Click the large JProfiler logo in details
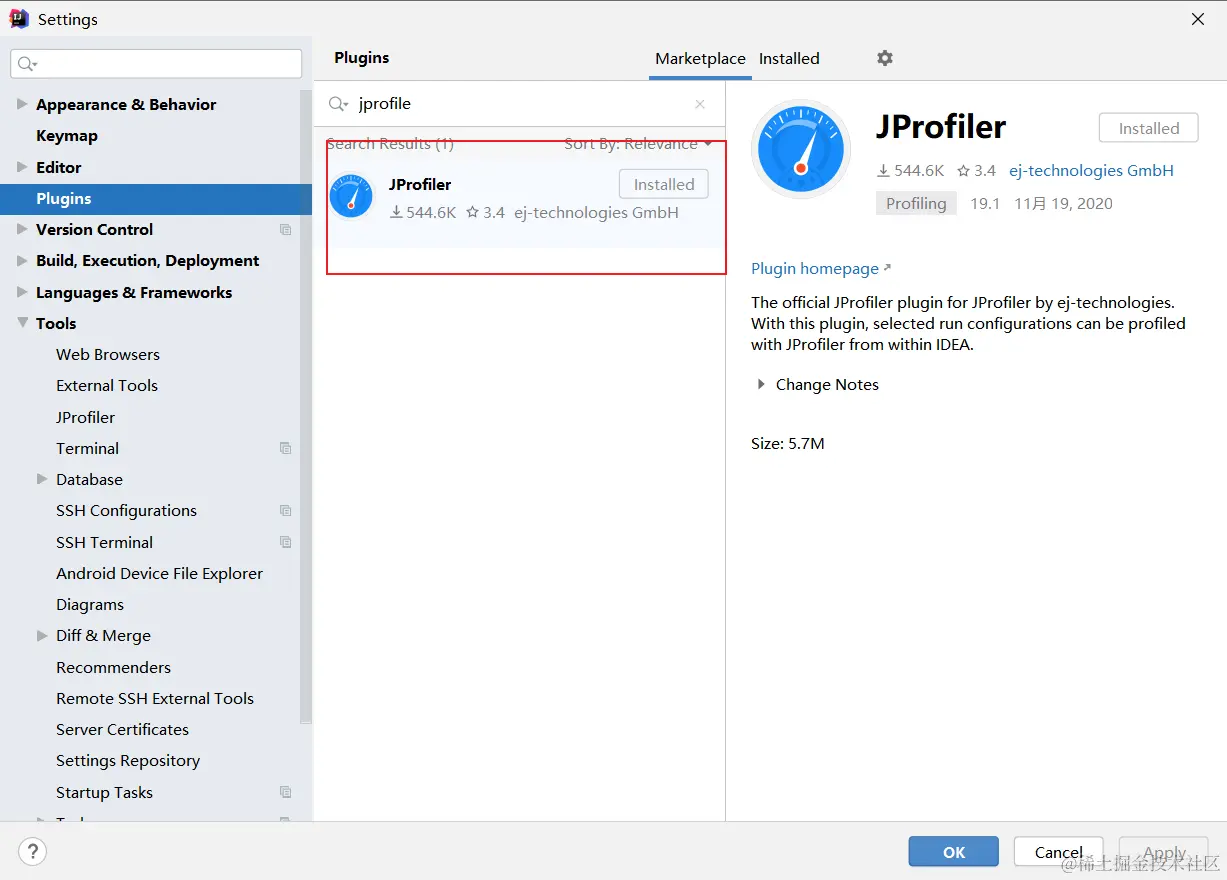The image size is (1227, 880). tap(801, 149)
